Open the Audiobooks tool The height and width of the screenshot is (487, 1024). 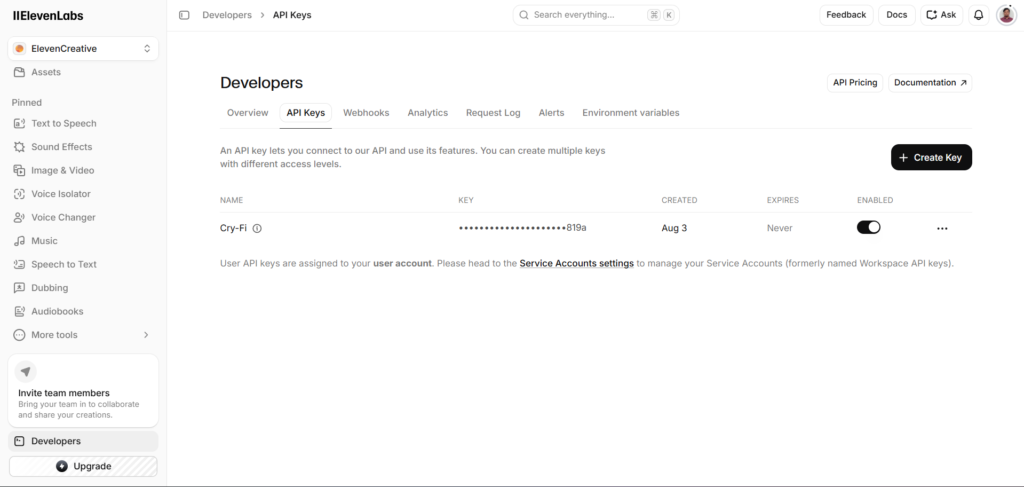coord(83,311)
